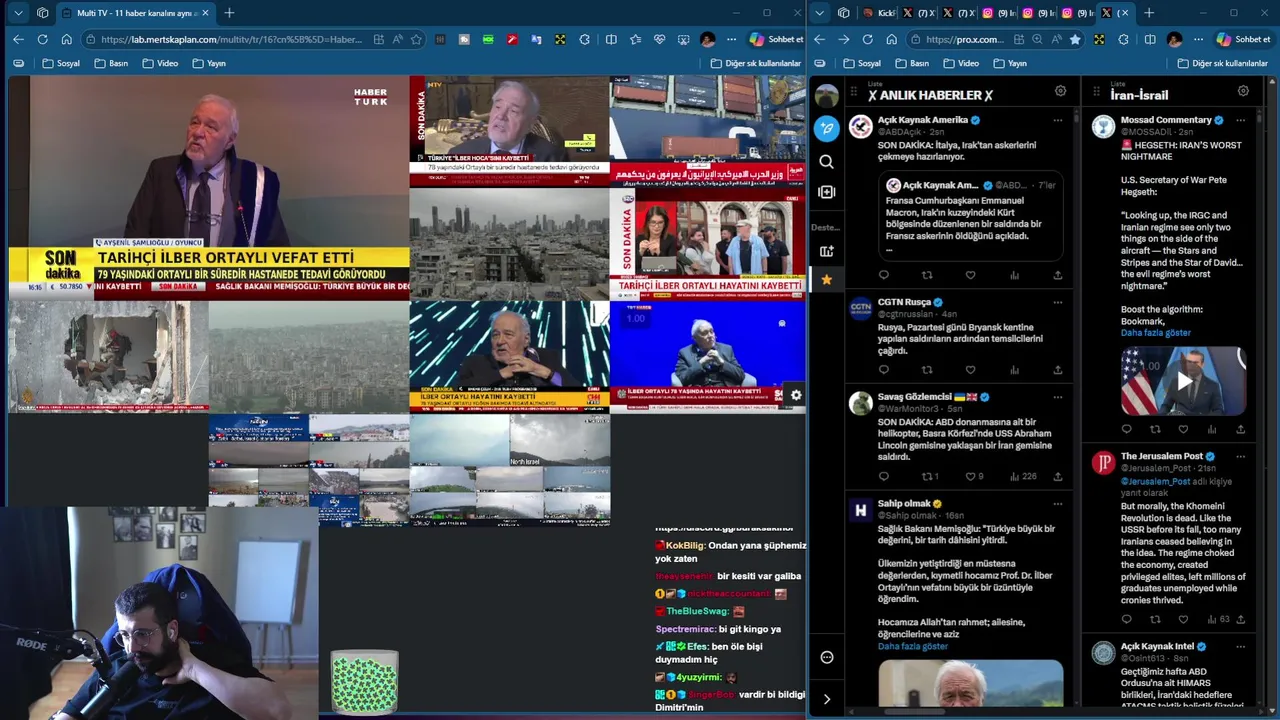Add a new column in X Pro sidebar
The width and height of the screenshot is (1280, 720).
pyautogui.click(x=826, y=192)
